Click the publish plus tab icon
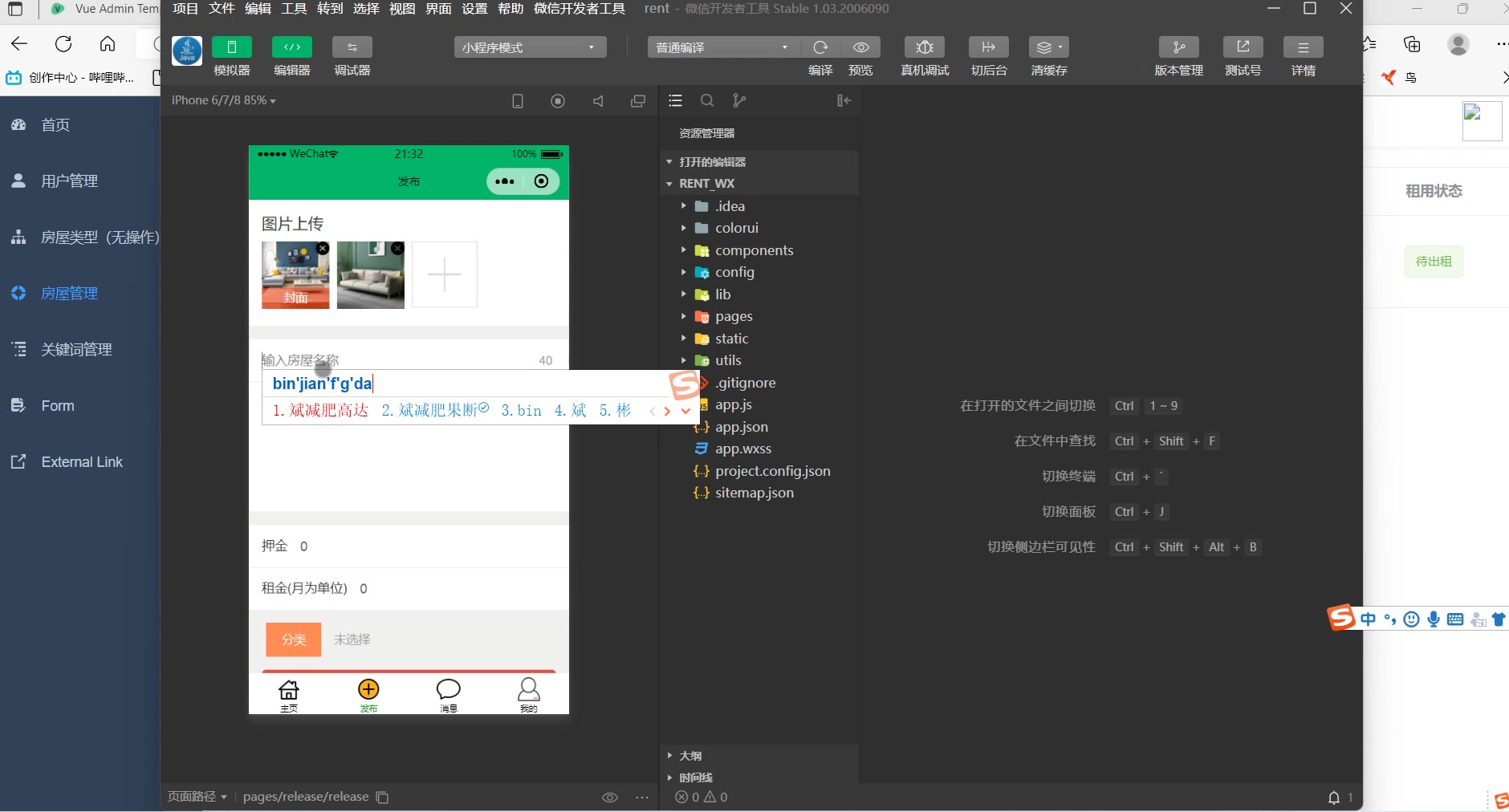Screen dimensions: 1509x812 368,690
